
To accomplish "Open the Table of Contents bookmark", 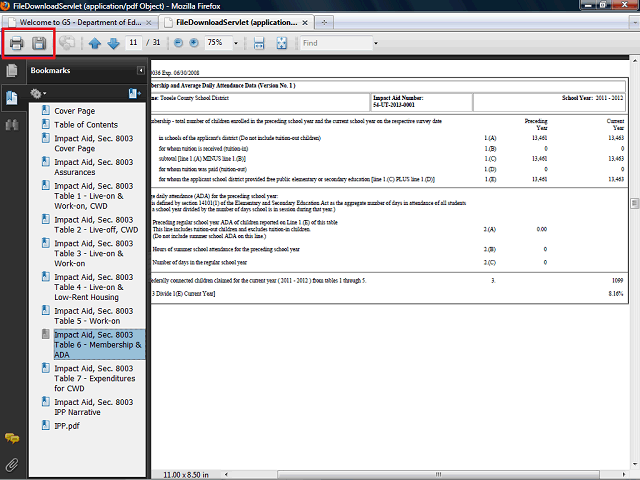I will [85, 125].
